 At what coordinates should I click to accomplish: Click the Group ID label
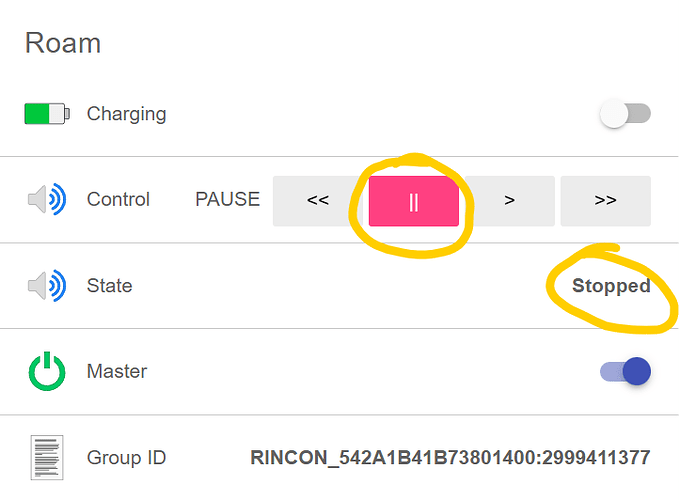tap(126, 458)
